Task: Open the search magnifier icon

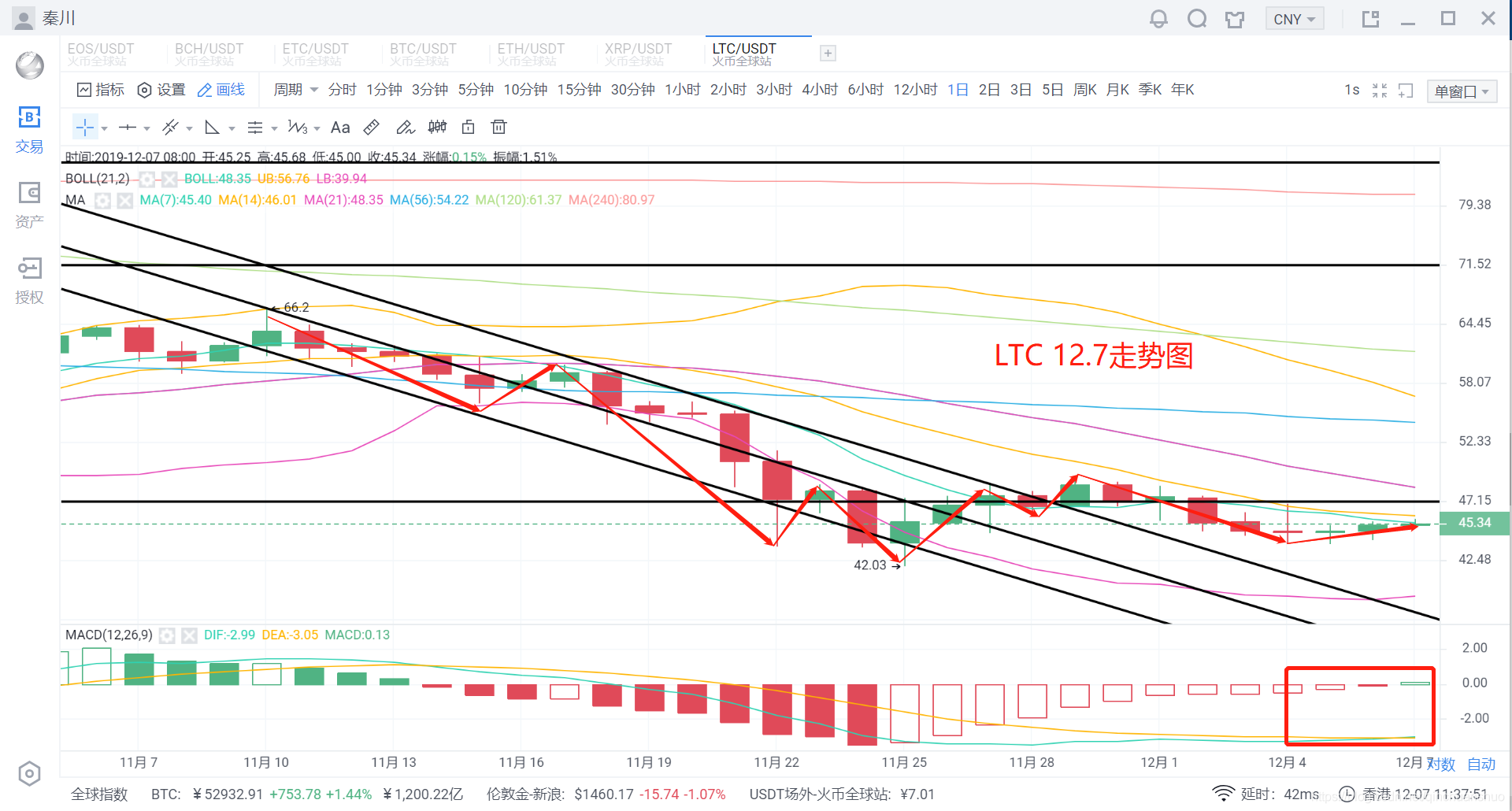Action: point(1197,19)
